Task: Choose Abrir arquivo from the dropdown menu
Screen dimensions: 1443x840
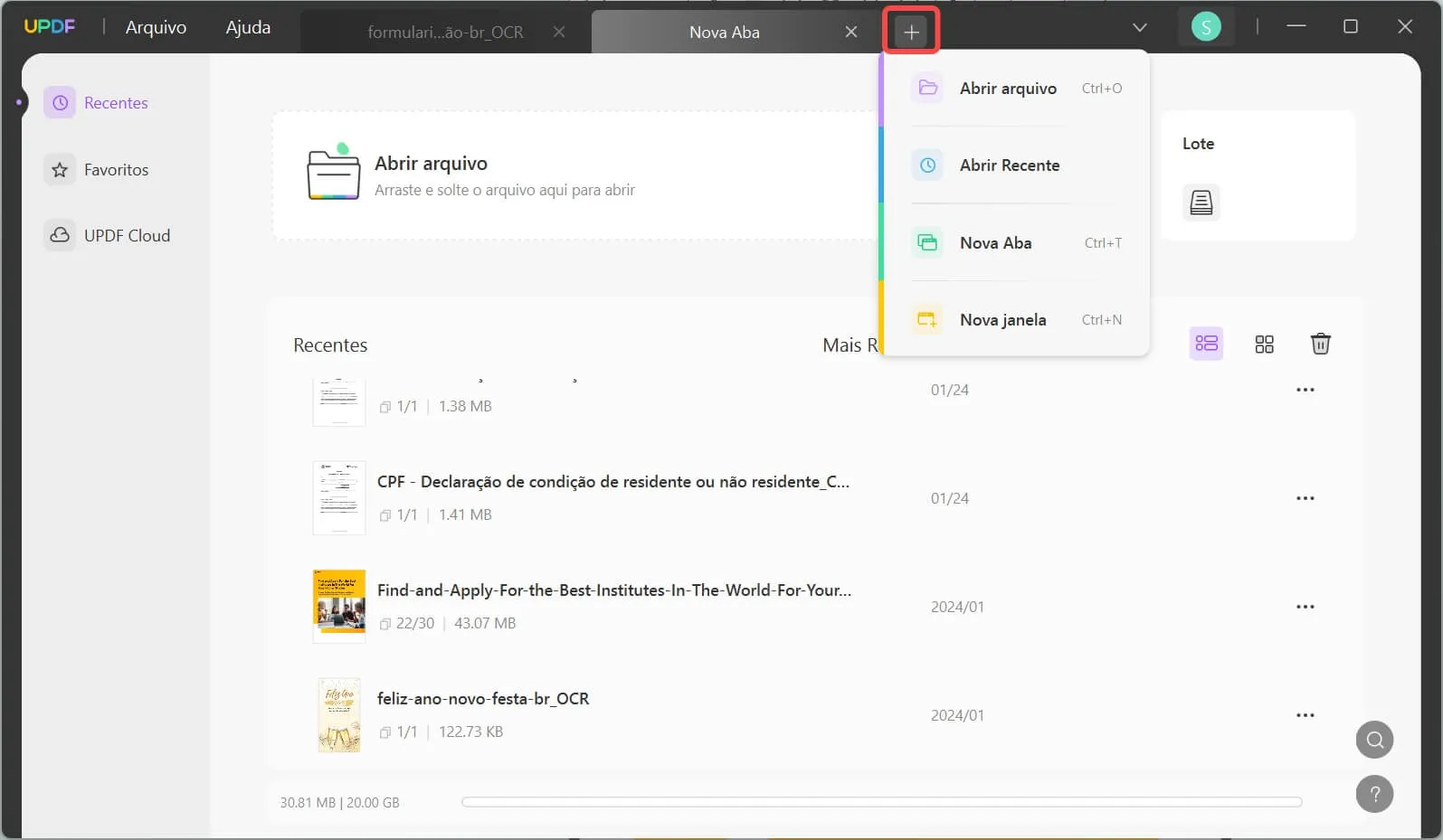Action: tap(1015, 88)
